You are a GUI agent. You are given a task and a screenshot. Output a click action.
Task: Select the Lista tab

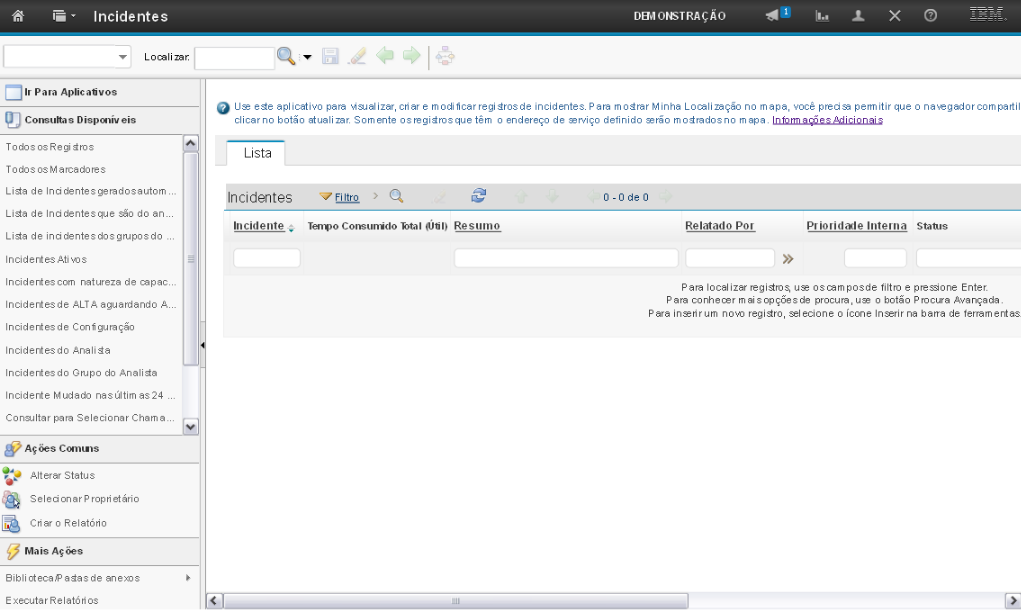(x=257, y=153)
